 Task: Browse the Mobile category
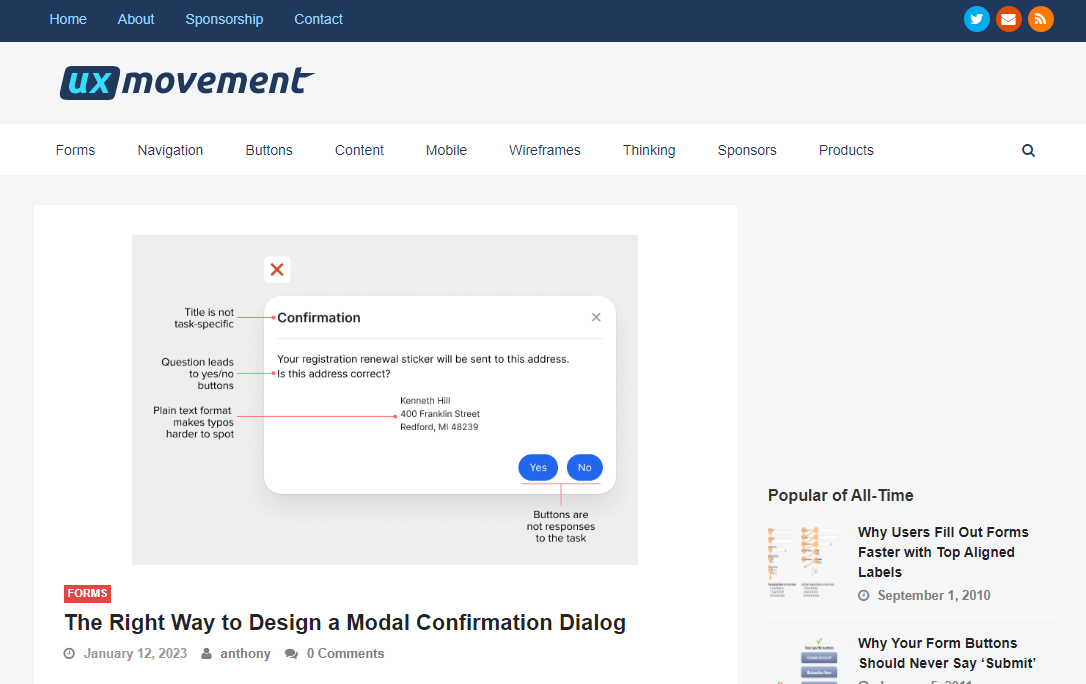tap(446, 150)
